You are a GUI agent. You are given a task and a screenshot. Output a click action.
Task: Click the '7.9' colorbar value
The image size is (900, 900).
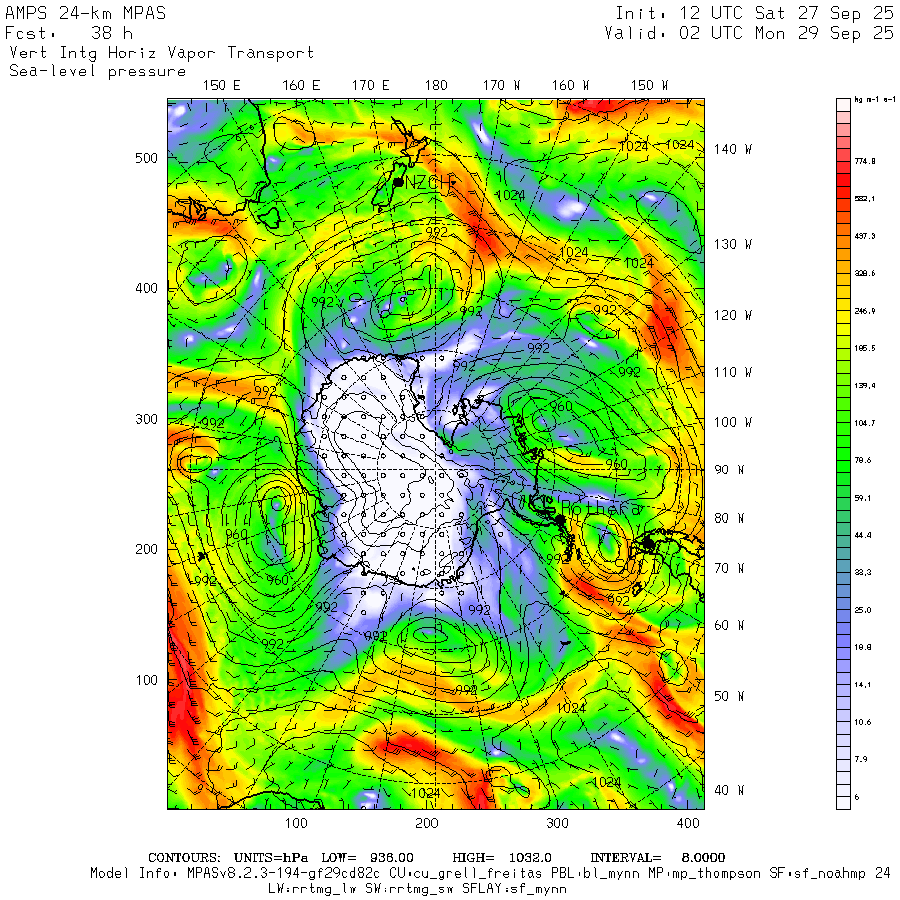point(860,759)
